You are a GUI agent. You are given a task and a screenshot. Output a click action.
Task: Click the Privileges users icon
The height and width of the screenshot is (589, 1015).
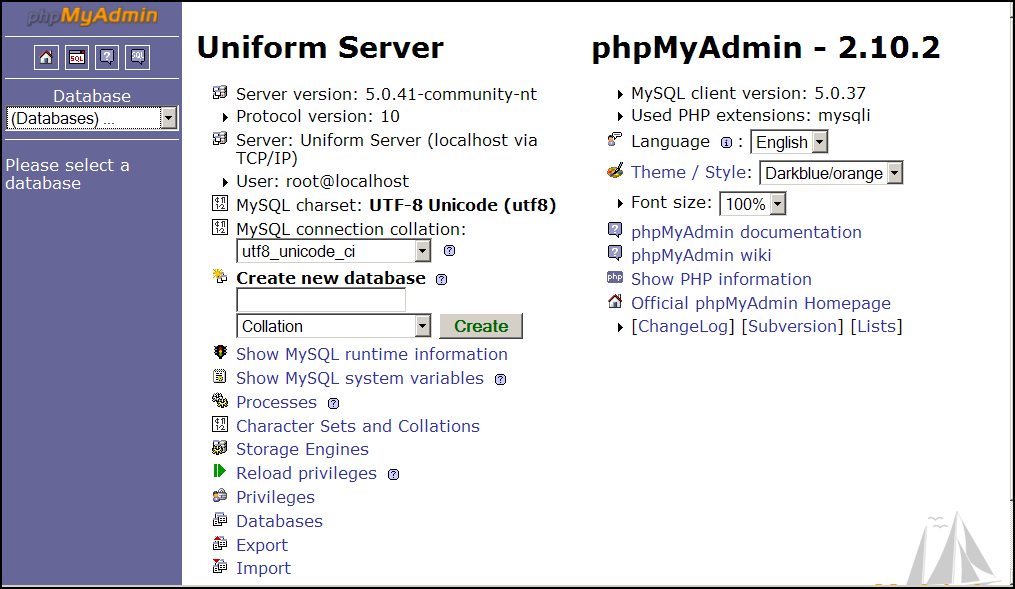point(220,496)
